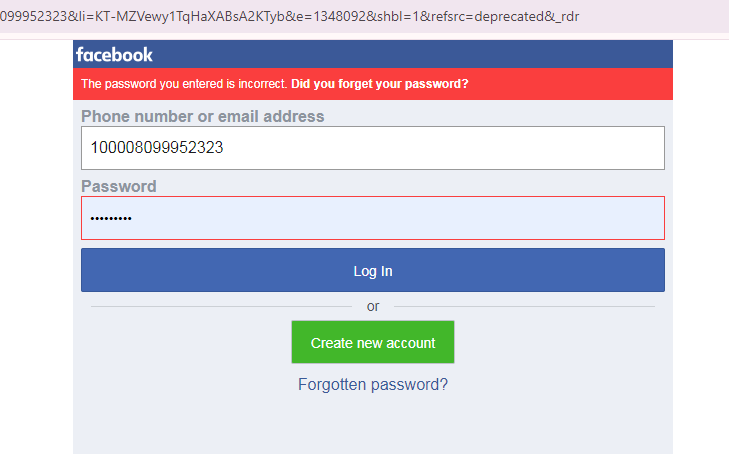Click the entered number 100008099952323
Image resolution: width=729 pixels, height=454 pixels.
(156, 148)
